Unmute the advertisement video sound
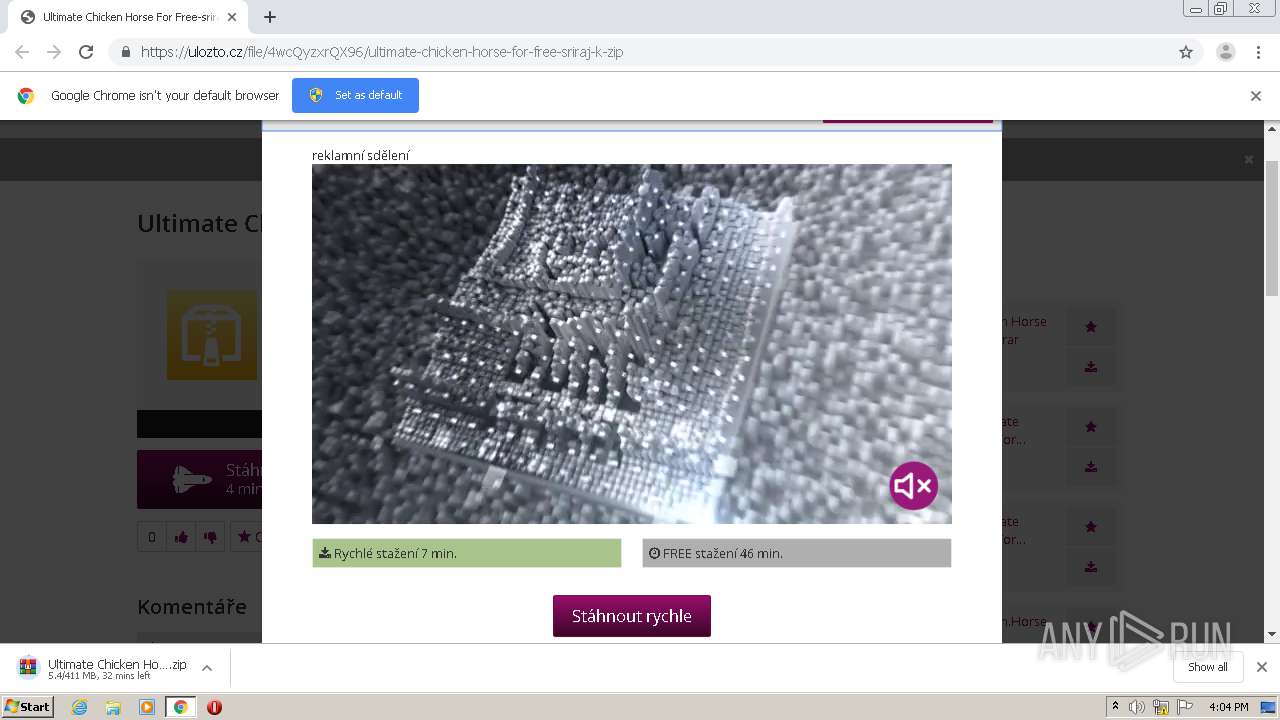Screen dimensions: 1280x720 coord(913,486)
